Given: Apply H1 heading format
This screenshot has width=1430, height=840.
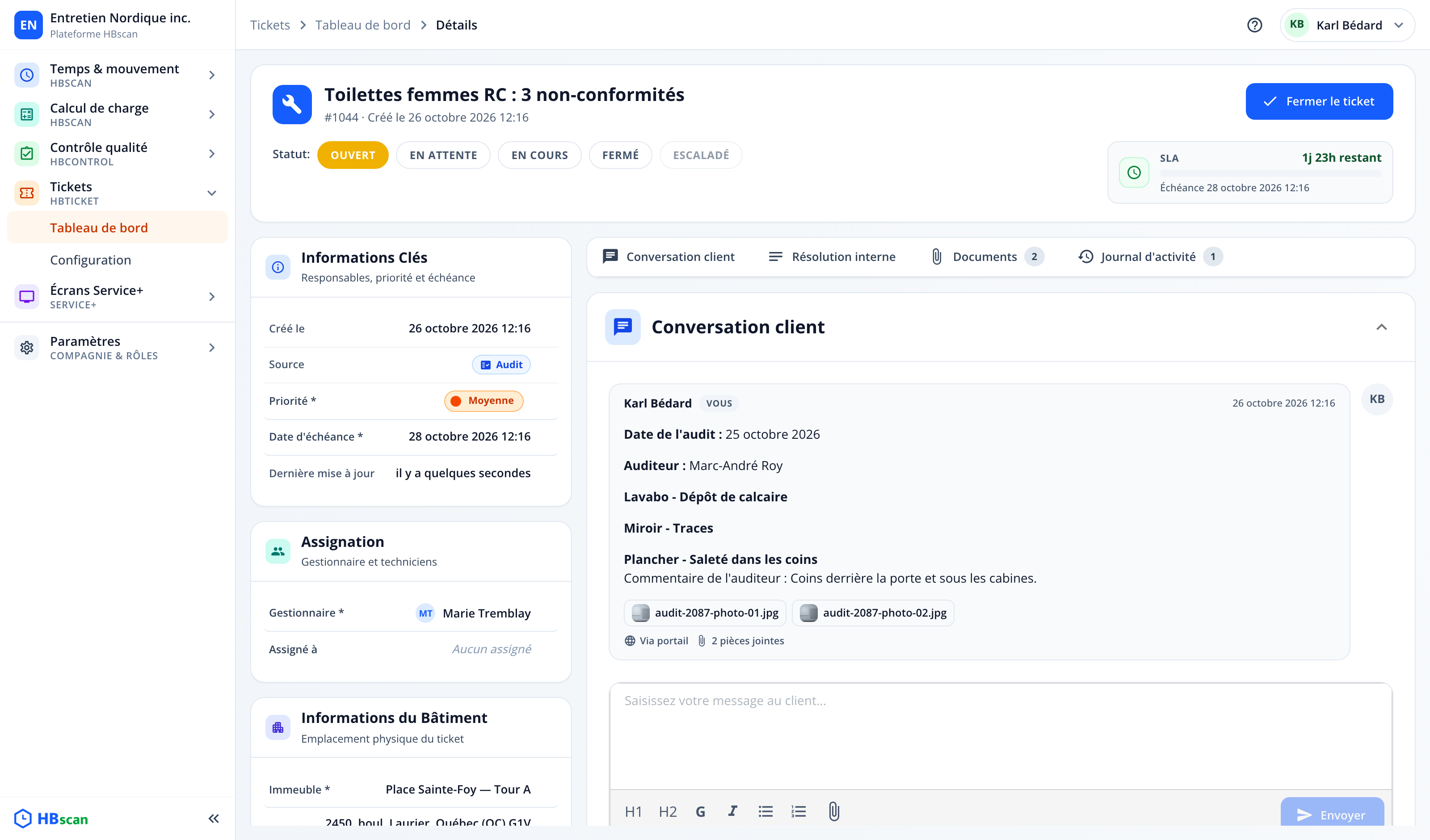Looking at the screenshot, I should 633,811.
